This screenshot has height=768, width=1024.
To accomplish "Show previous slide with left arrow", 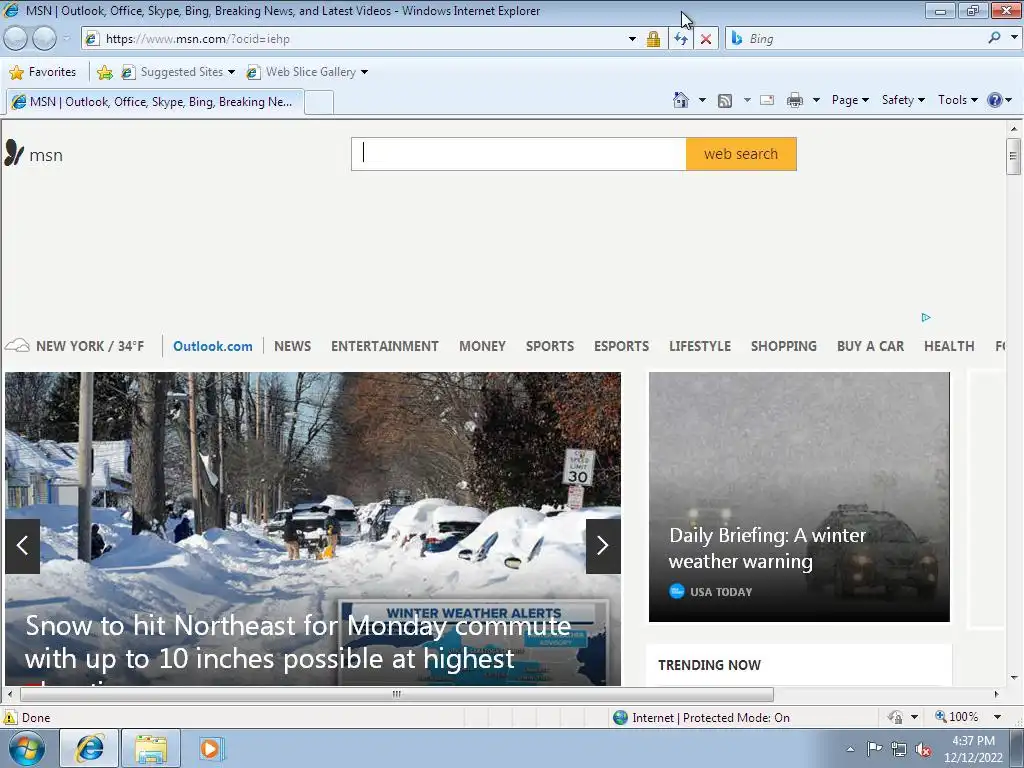I will (23, 546).
